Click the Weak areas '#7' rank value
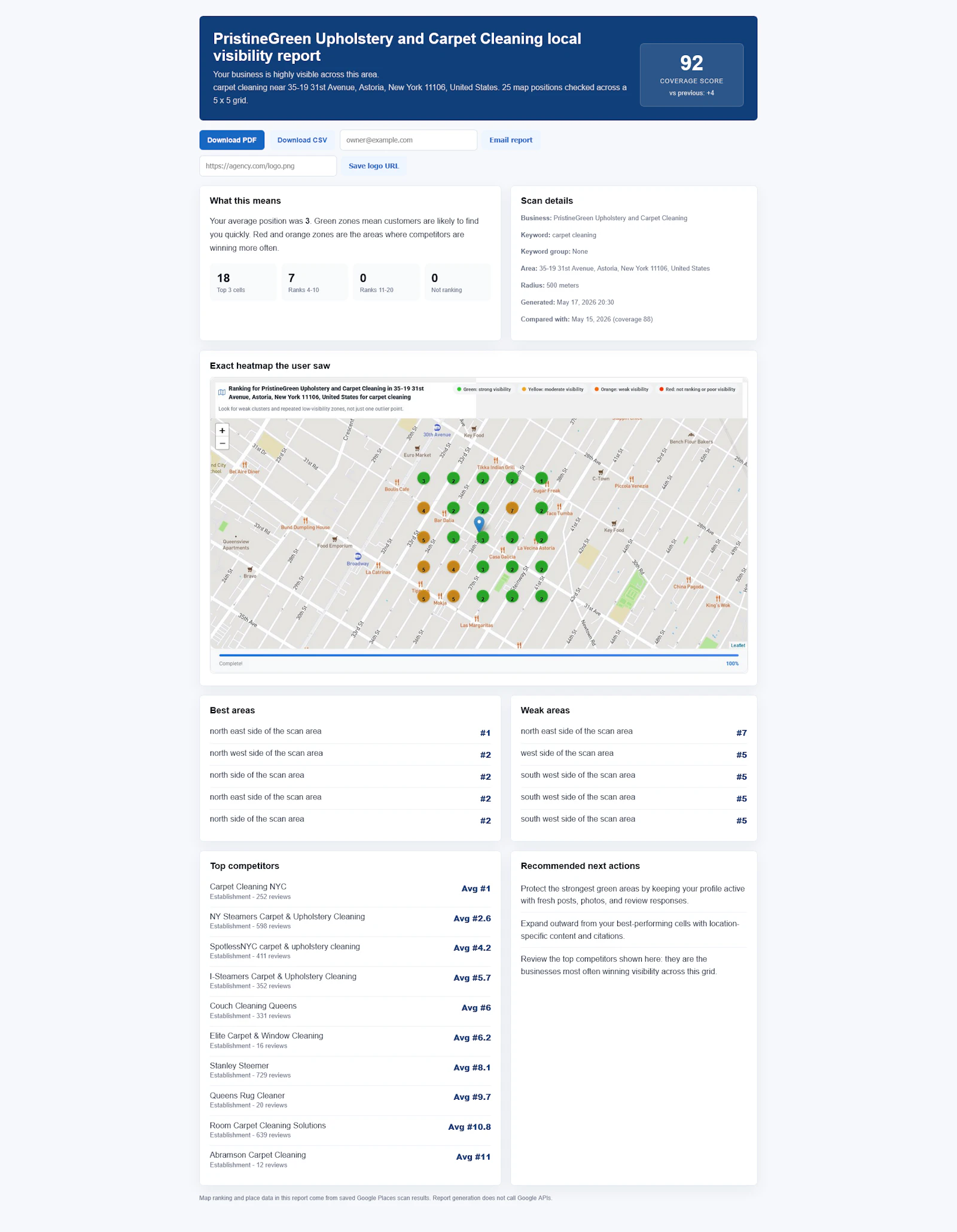This screenshot has height=1232, width=957. [x=741, y=733]
